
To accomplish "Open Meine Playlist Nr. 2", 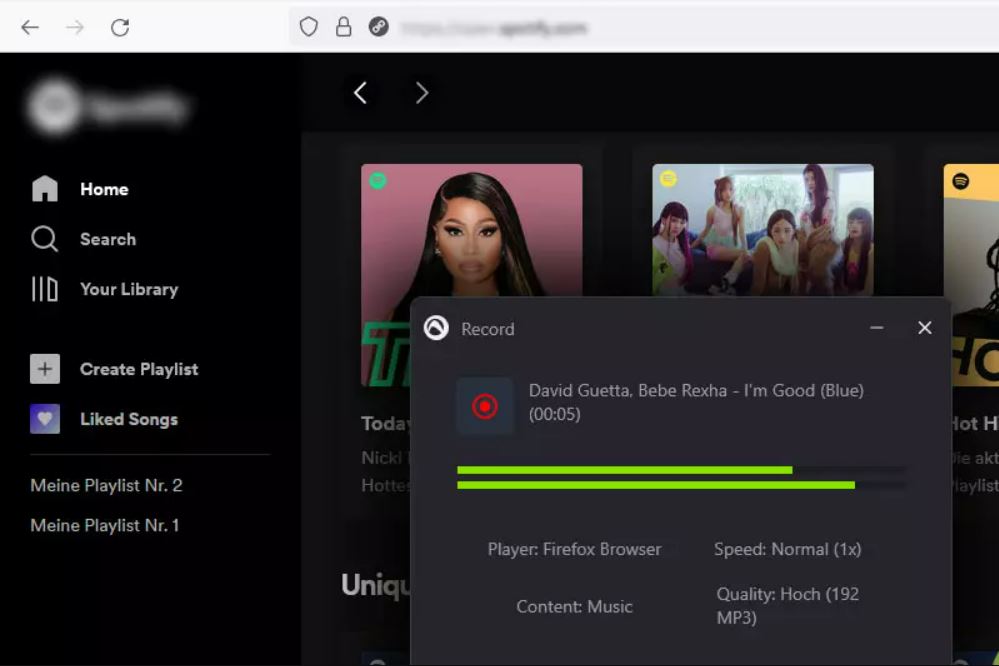I will click(106, 486).
